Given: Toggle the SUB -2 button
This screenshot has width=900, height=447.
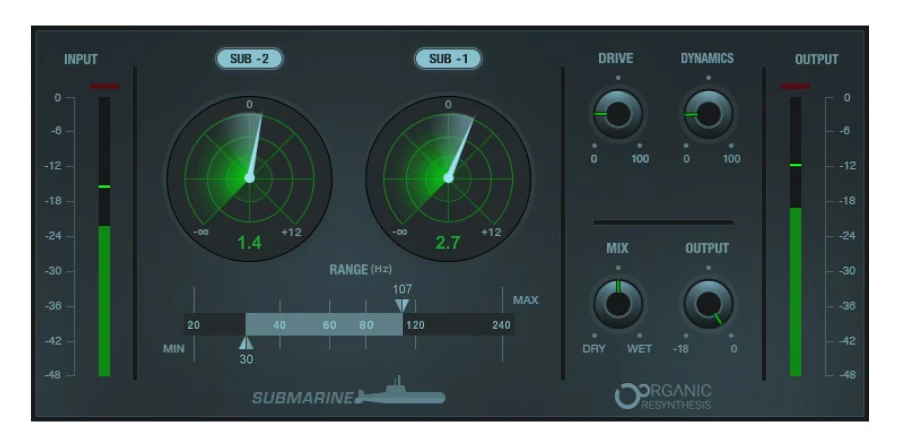Looking at the screenshot, I should pyautogui.click(x=249, y=59).
